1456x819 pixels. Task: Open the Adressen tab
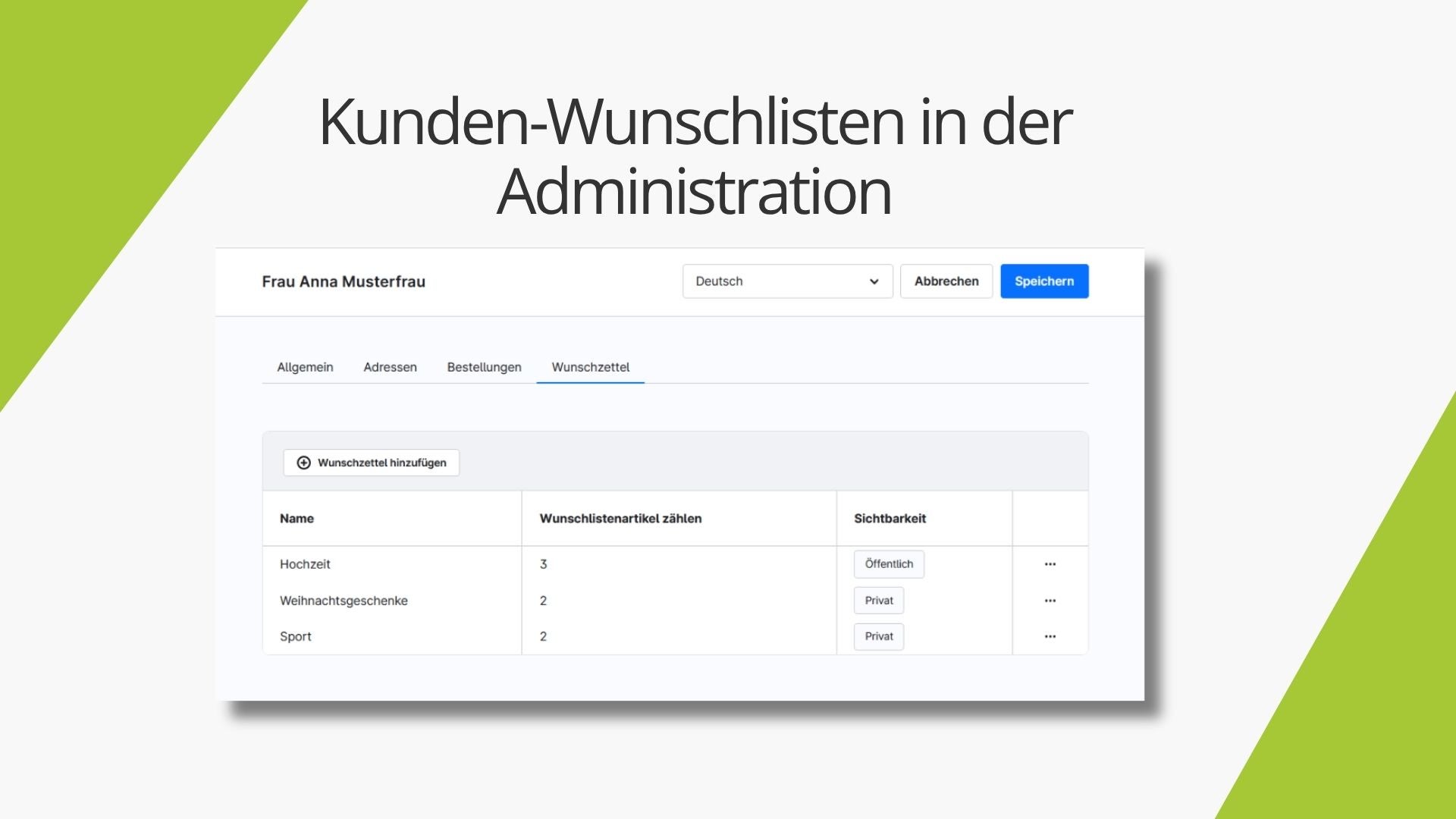pyautogui.click(x=390, y=367)
